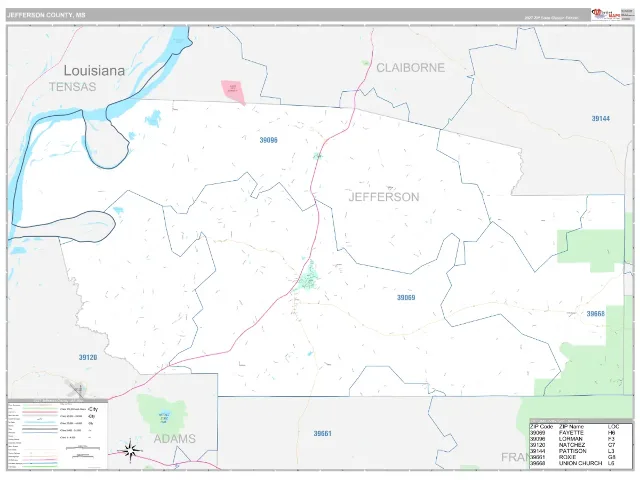Click the 'TENSAS' parish label
The height and width of the screenshot is (480, 640).
coord(73,87)
